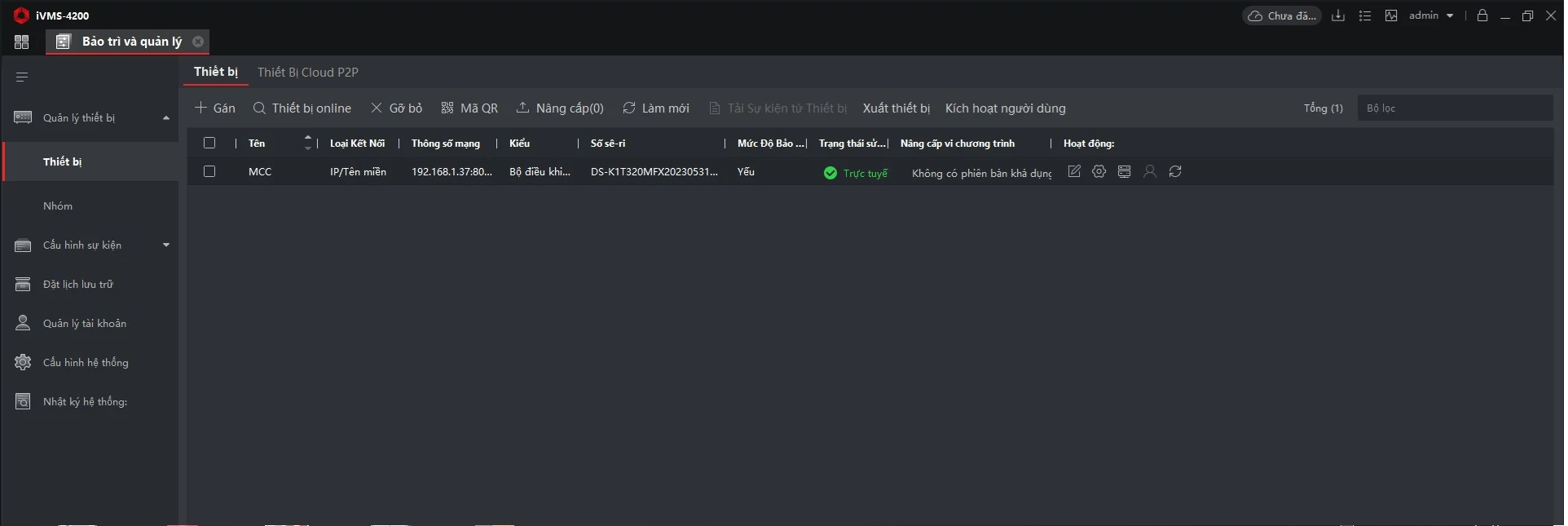Screen dimensions: 1568x526
Task: Click the lock icon in title bar
Action: point(1482,15)
